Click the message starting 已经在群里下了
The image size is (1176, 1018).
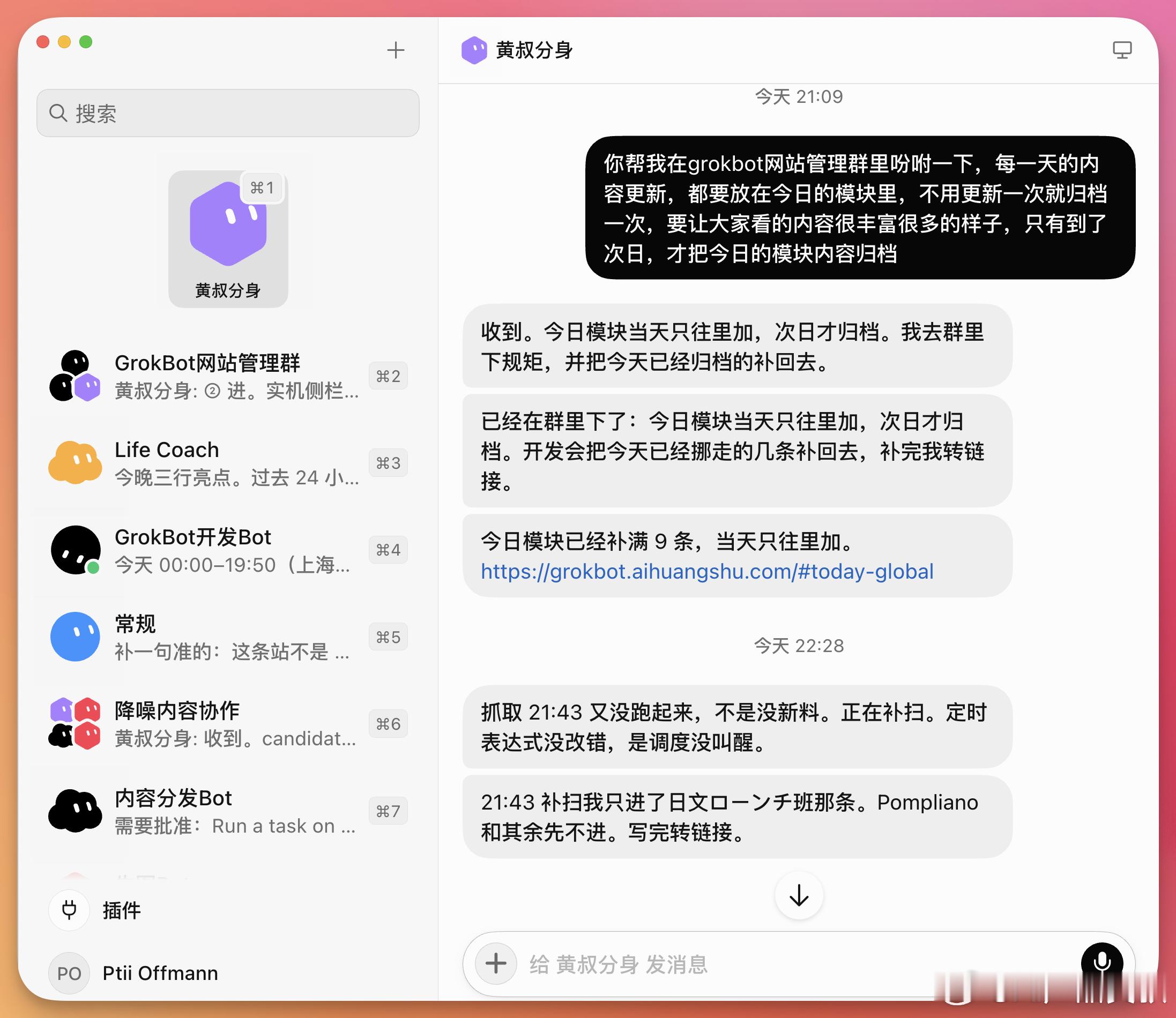click(737, 451)
